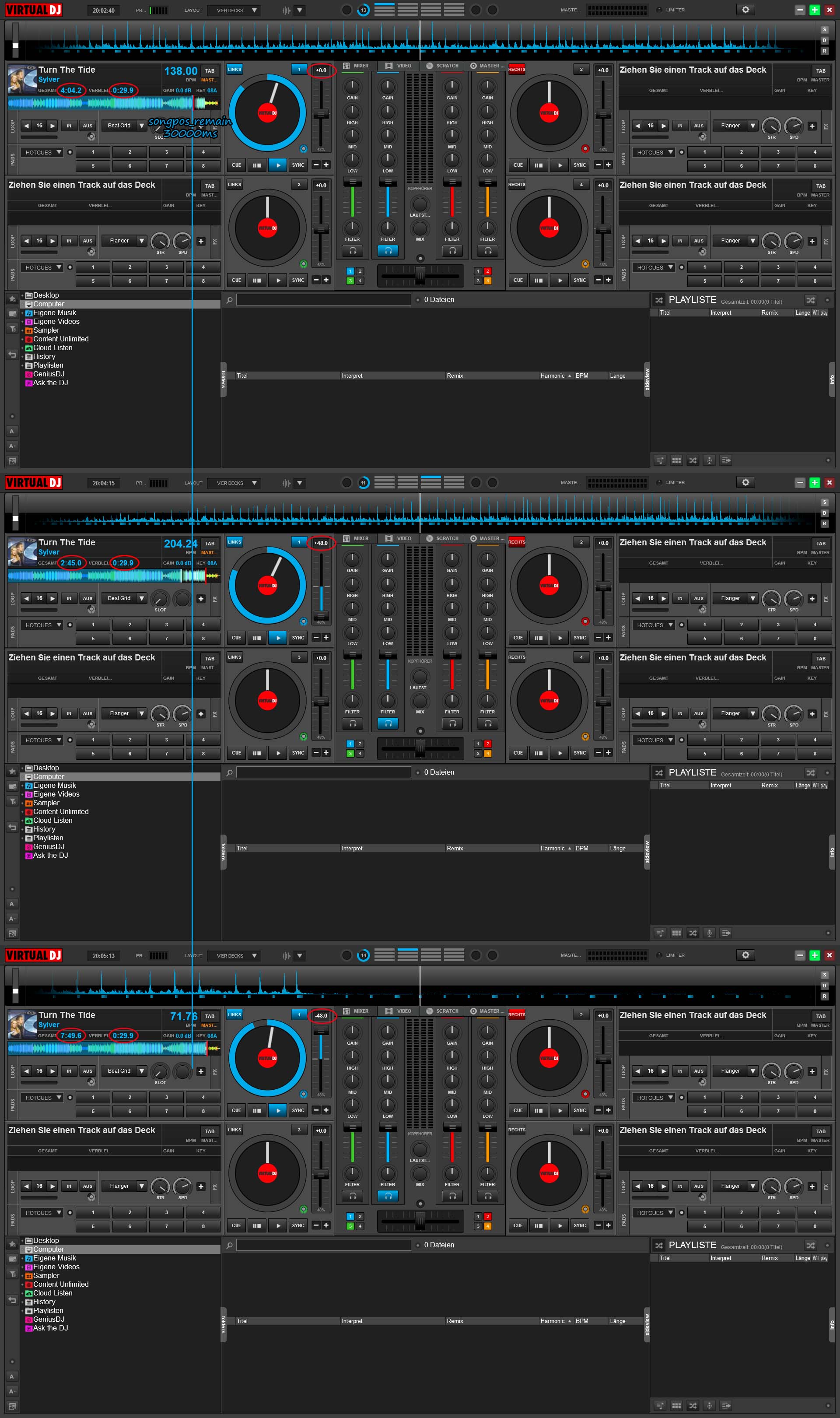Click vertical 'folders' tab in 20:04:15 browser
Screen dimensions: 840x1418
(x=224, y=852)
